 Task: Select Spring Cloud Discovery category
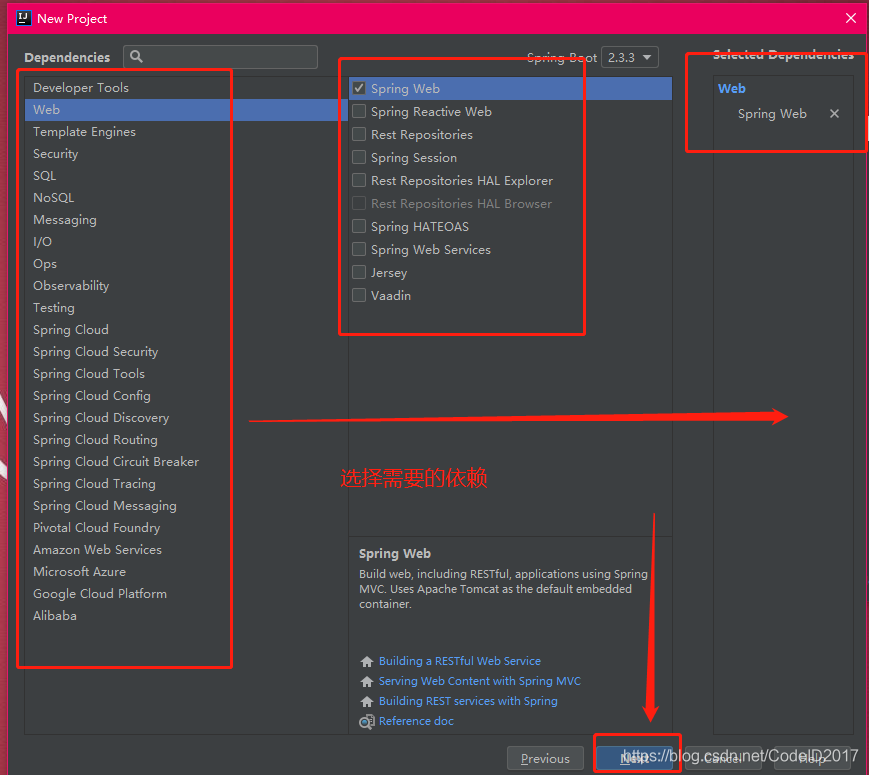[186, 417]
